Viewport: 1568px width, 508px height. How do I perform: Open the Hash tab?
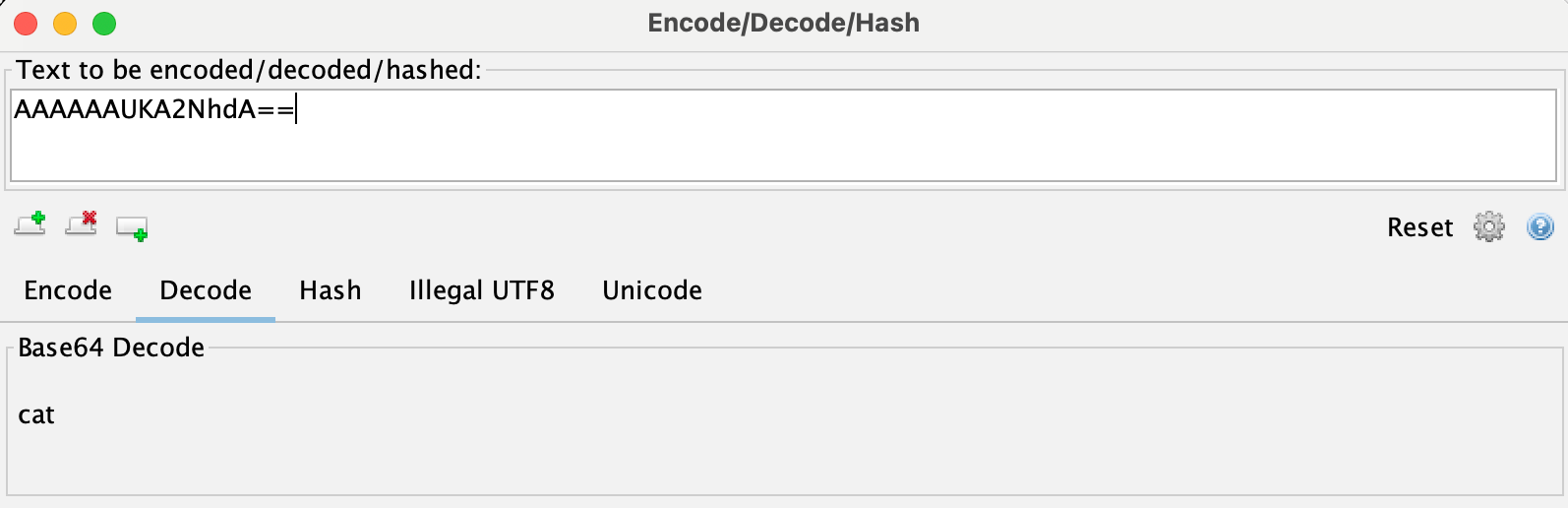(x=331, y=290)
